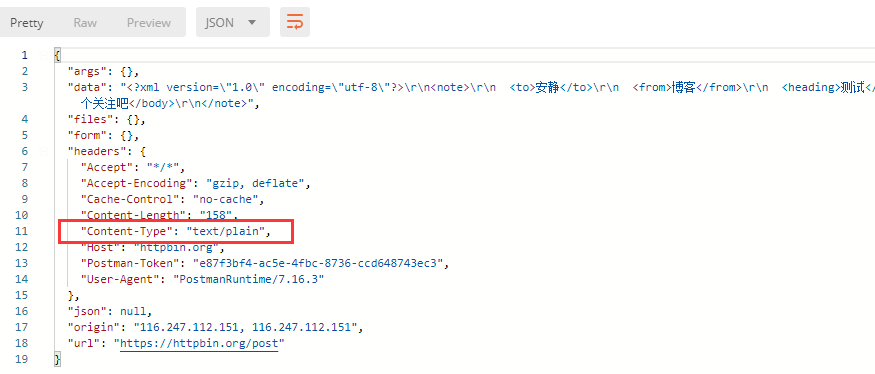Click the Postman-Token value starting e87f3bf4

[318, 263]
